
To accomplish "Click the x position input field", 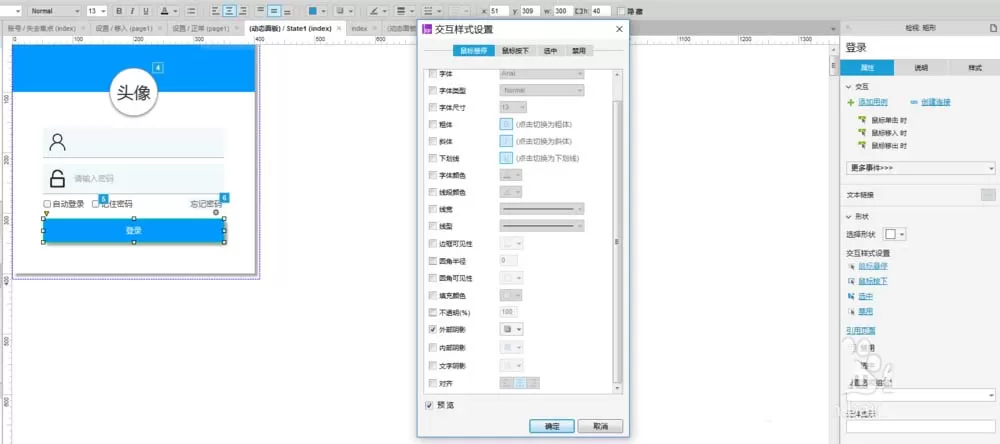I will [499, 11].
